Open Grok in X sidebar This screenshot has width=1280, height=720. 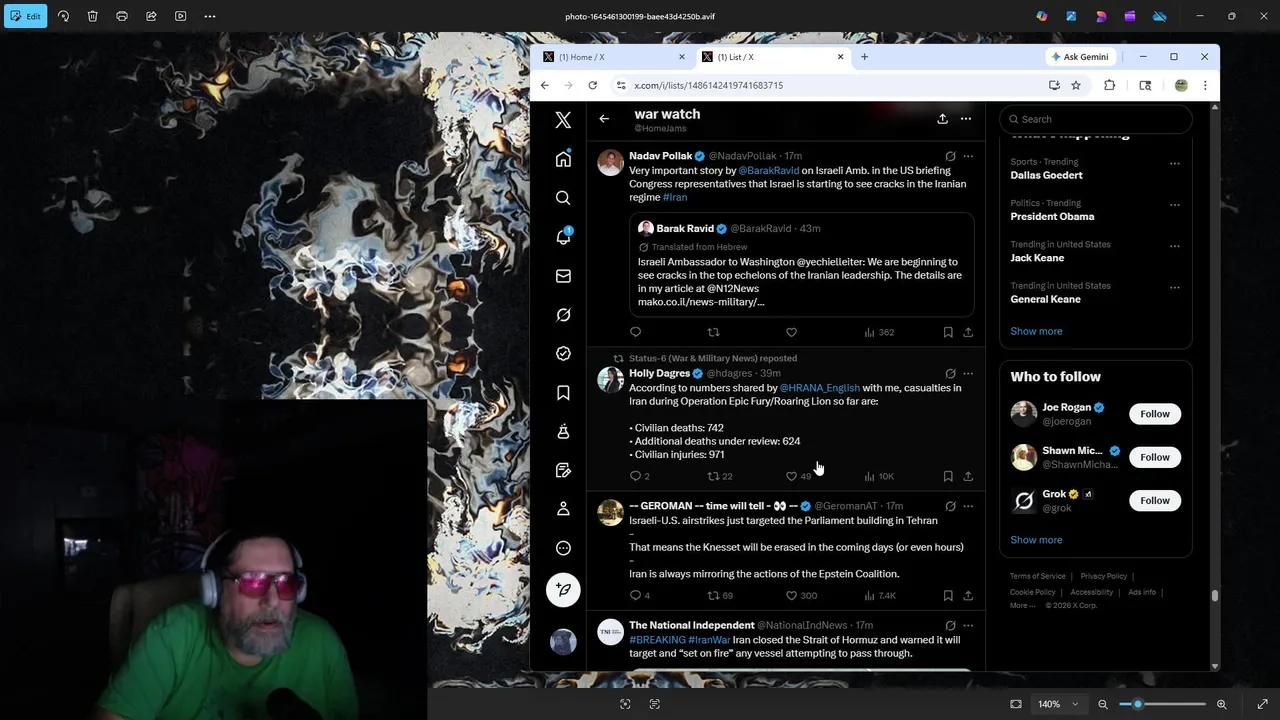pos(563,315)
